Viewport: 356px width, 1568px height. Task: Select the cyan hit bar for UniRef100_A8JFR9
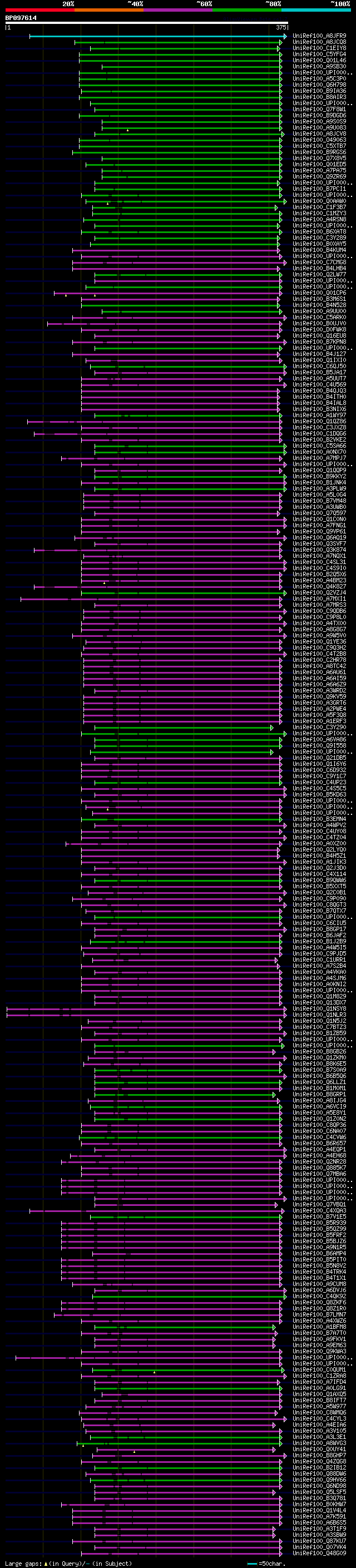(x=157, y=37)
